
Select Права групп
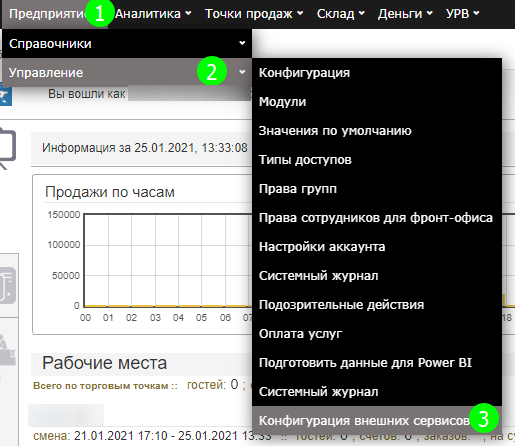click(377, 189)
